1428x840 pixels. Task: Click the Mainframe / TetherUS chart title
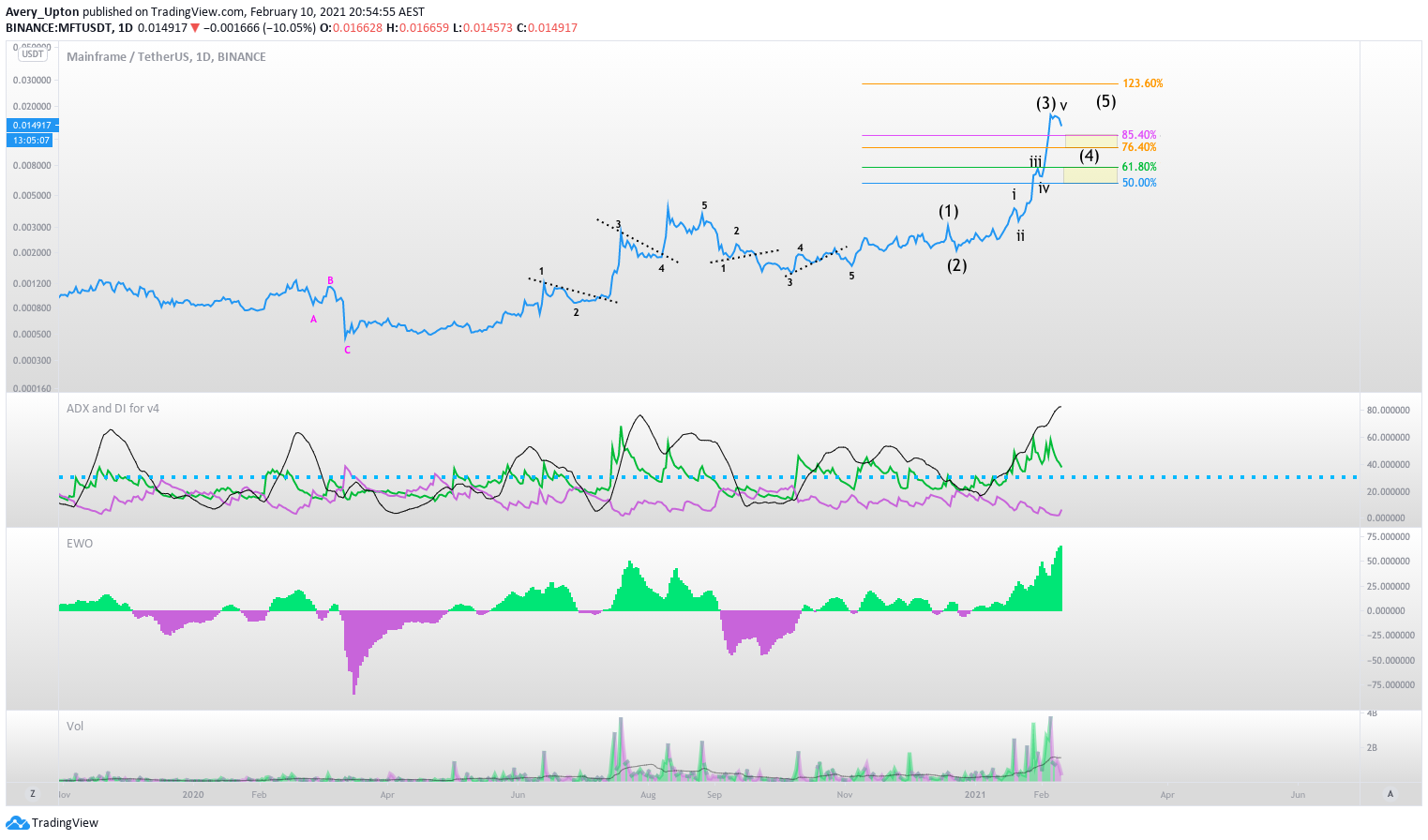[166, 56]
